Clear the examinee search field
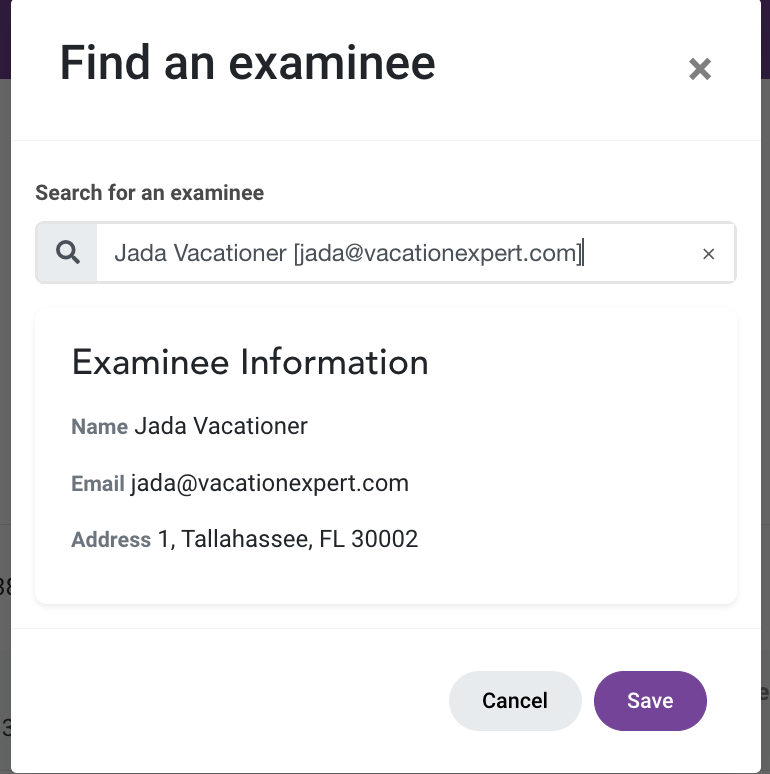The width and height of the screenshot is (770, 774). [708, 254]
